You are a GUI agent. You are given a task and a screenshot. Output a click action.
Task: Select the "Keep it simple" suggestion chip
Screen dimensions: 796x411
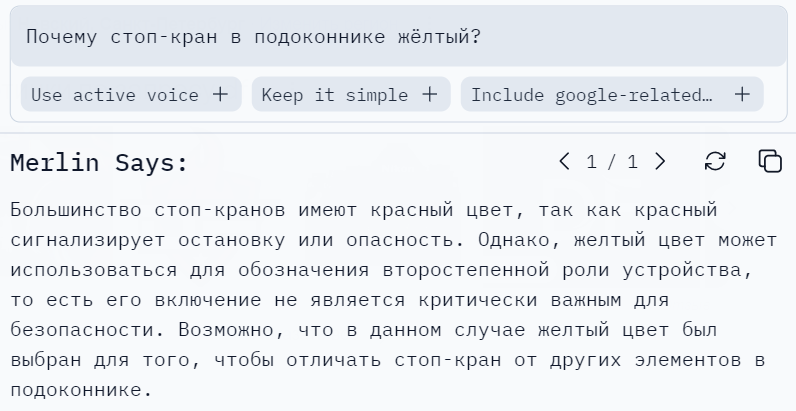click(335, 95)
